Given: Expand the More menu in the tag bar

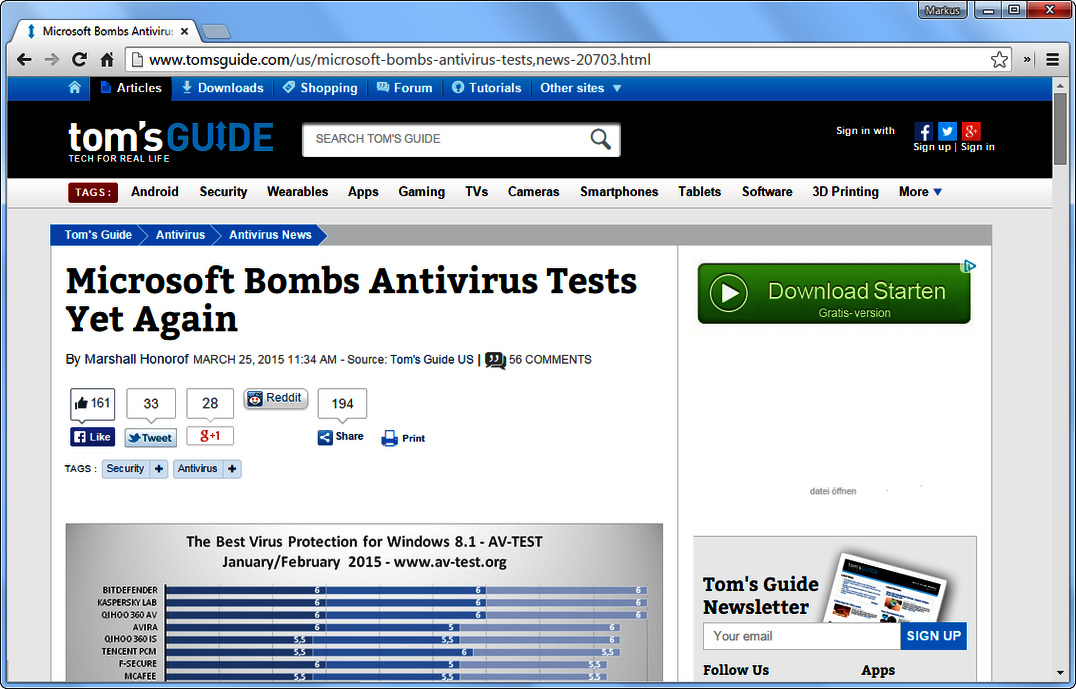Looking at the screenshot, I should pyautogui.click(x=918, y=191).
